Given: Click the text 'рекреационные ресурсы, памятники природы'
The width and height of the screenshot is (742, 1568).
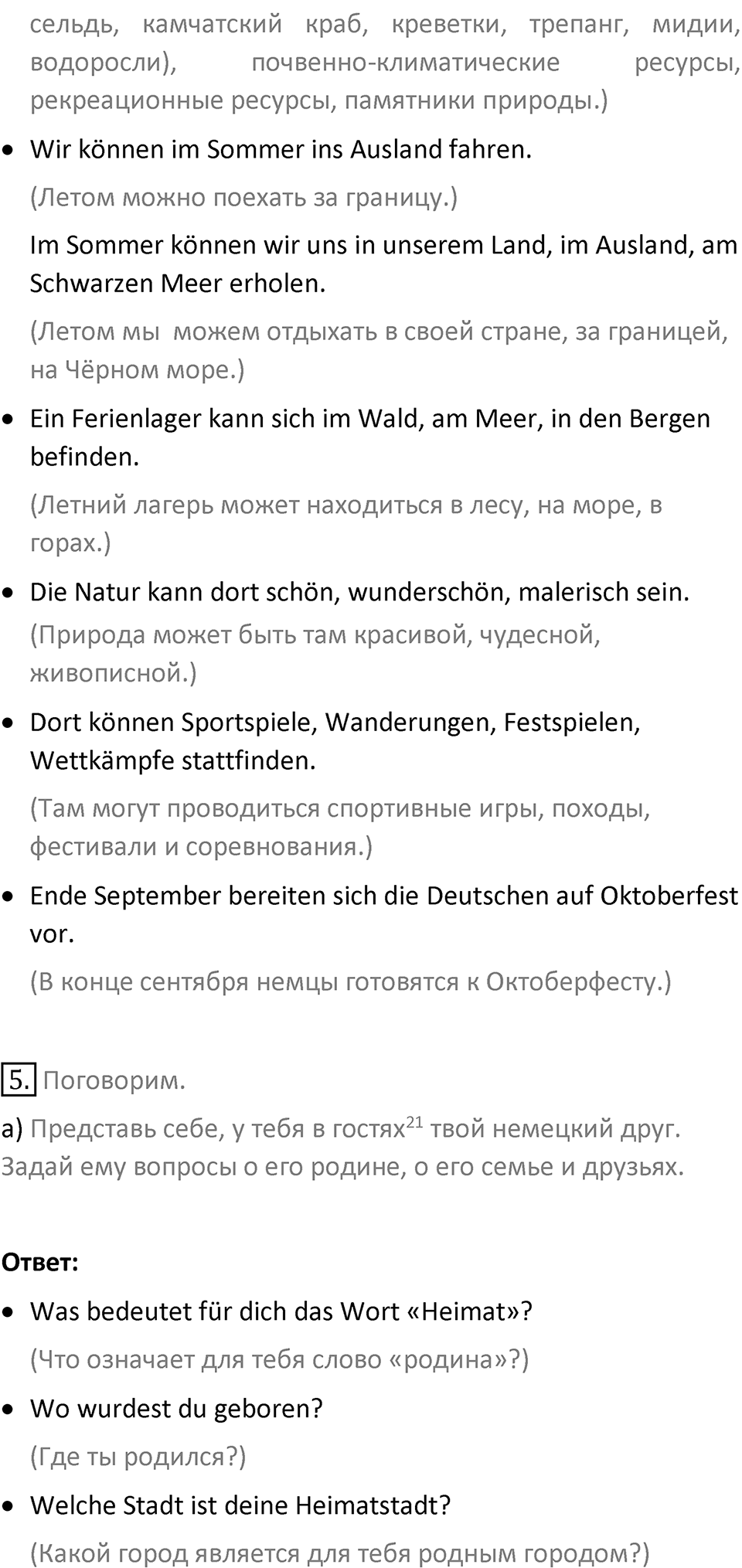Looking at the screenshot, I should [319, 101].
